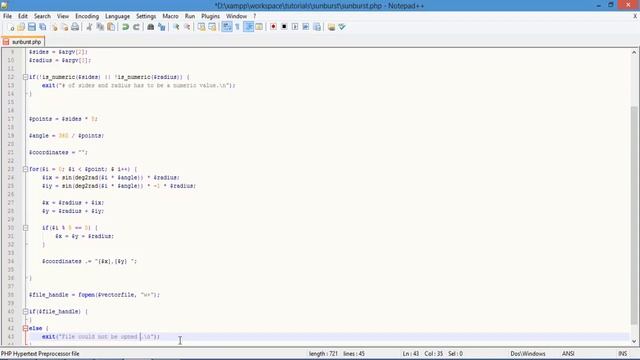Click Save Recorded Macro icon
640x360 pixels.
click(317, 27)
